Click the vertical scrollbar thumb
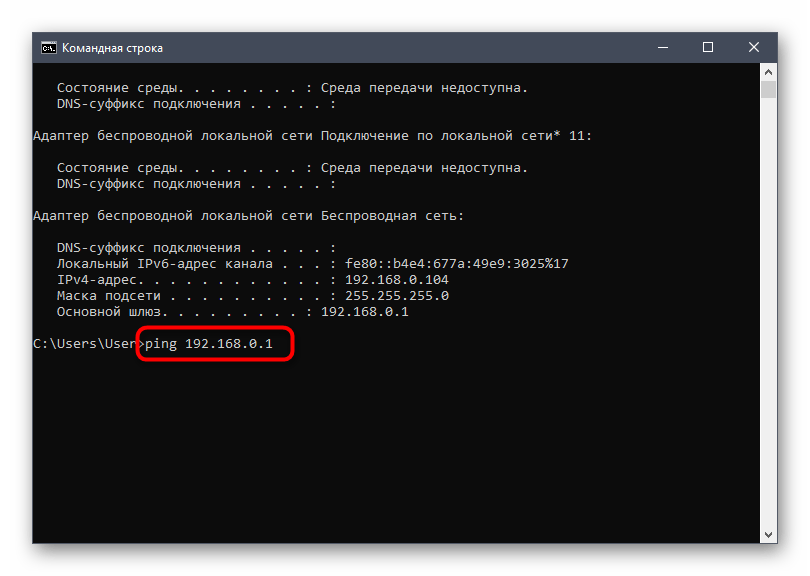 click(x=768, y=91)
